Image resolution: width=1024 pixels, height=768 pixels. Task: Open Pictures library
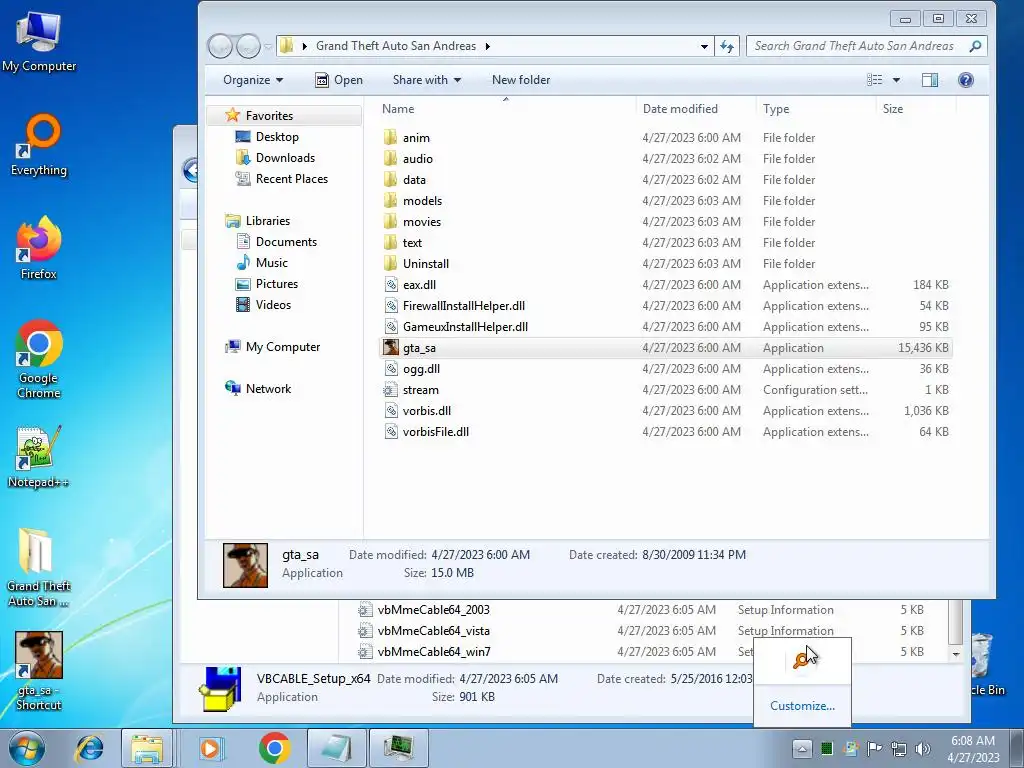(x=277, y=283)
